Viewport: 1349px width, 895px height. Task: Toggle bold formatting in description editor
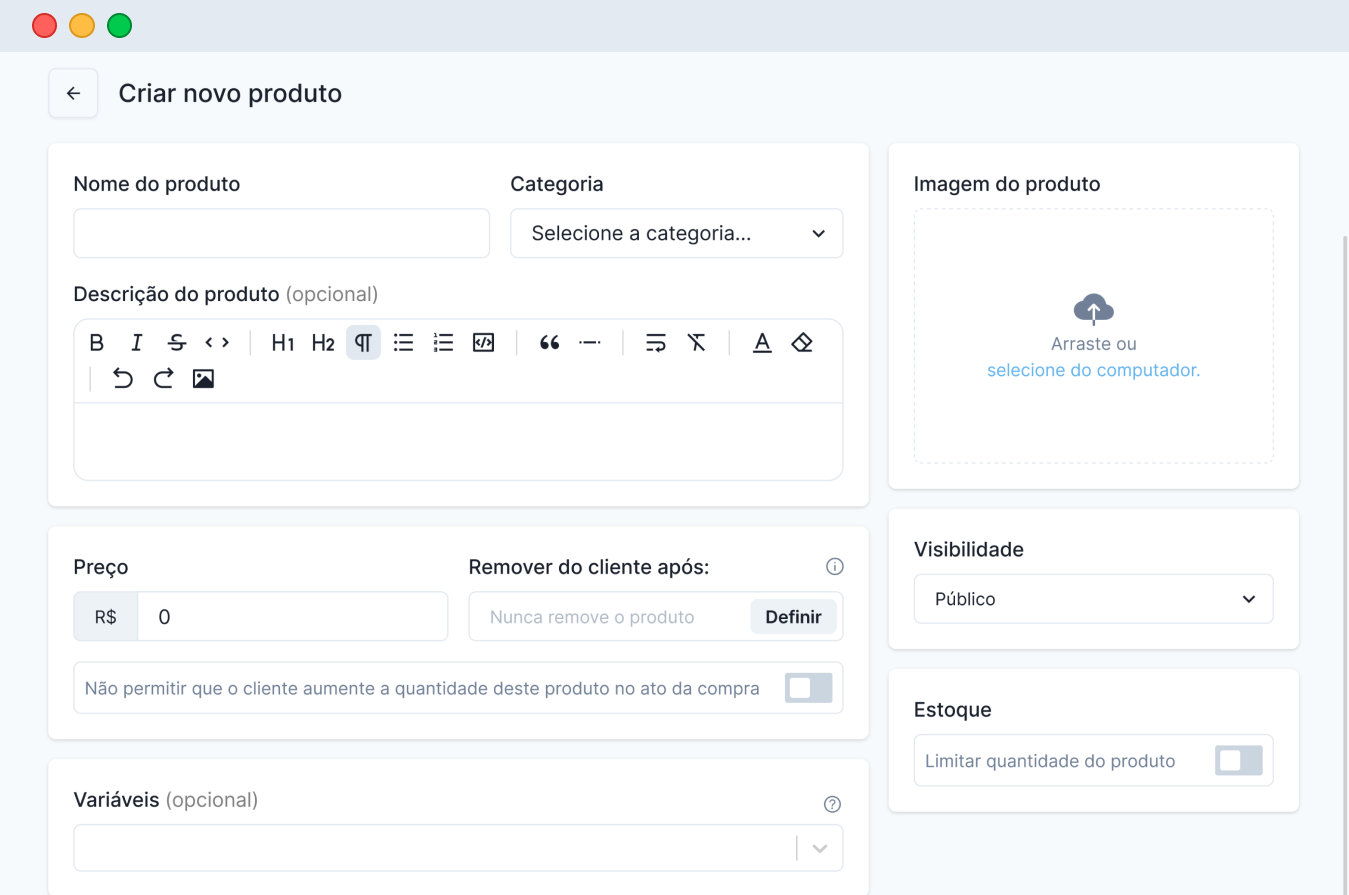97,343
